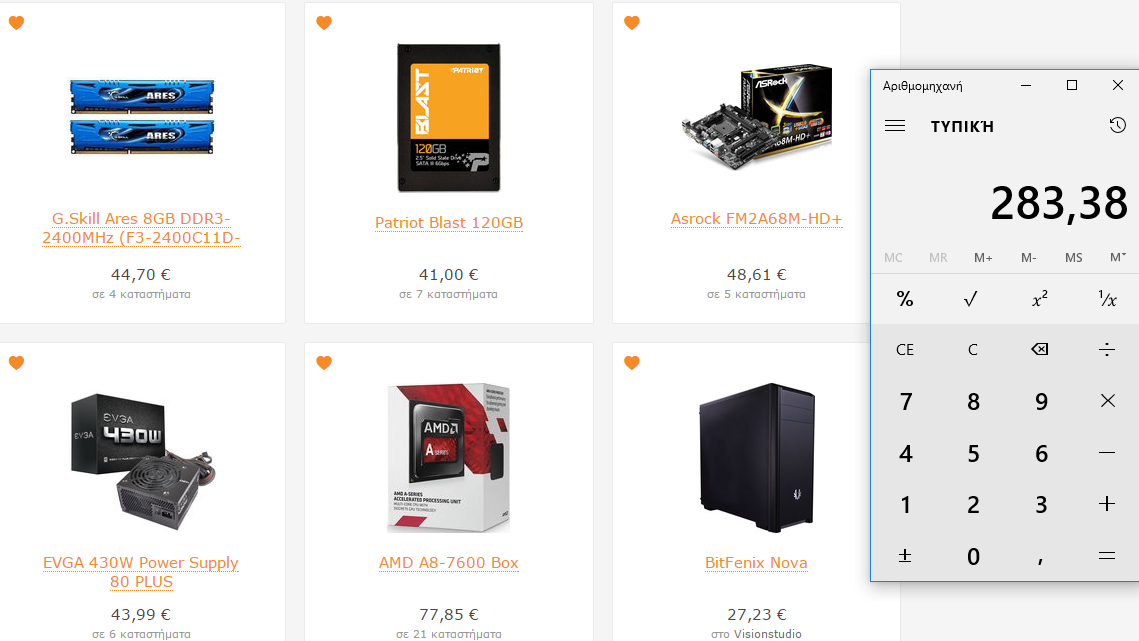The height and width of the screenshot is (641, 1139).
Task: Click the multiply operator key
Action: tap(1106, 401)
